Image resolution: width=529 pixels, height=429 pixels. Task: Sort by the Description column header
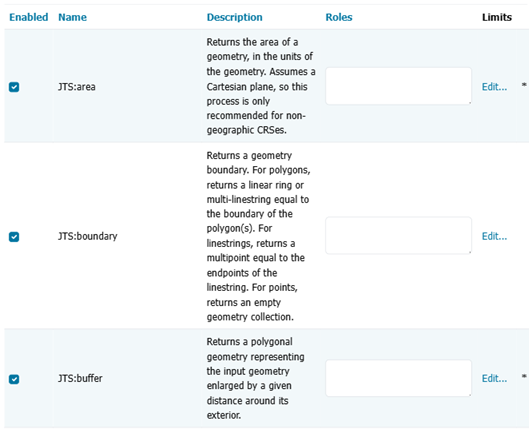(x=234, y=17)
